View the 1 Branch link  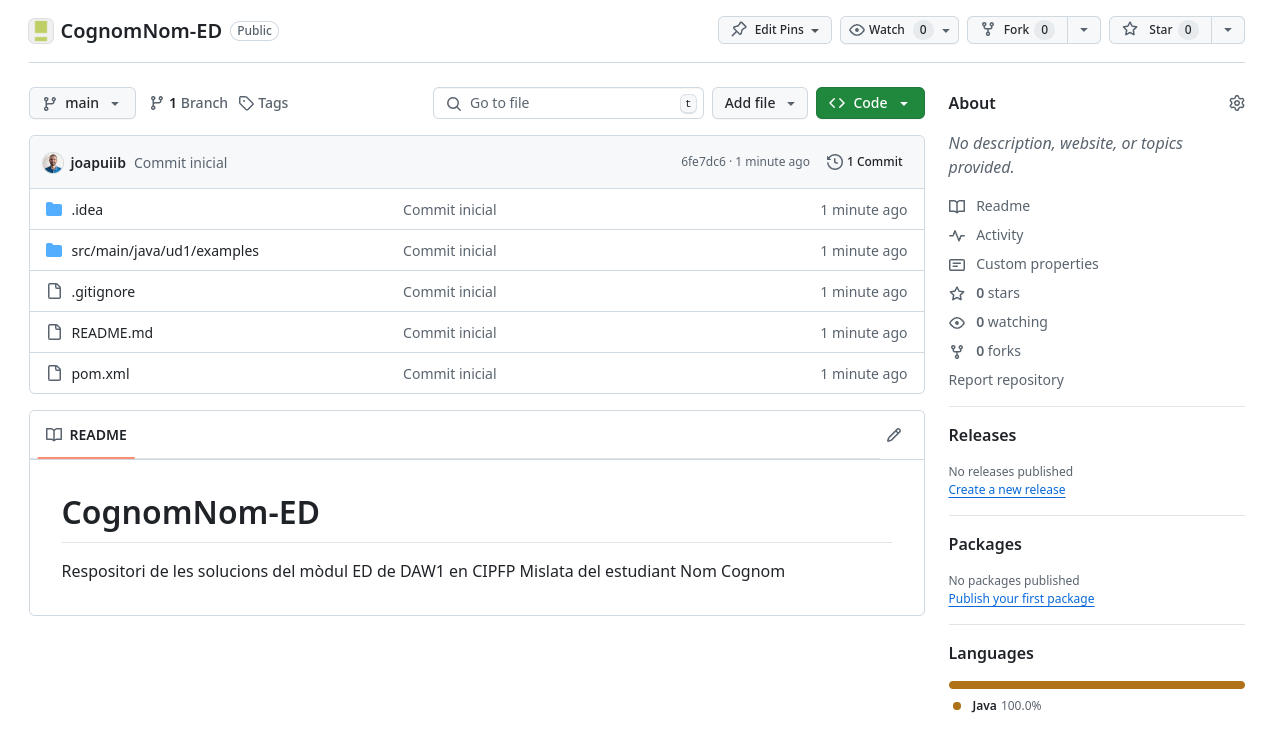pyautogui.click(x=188, y=103)
